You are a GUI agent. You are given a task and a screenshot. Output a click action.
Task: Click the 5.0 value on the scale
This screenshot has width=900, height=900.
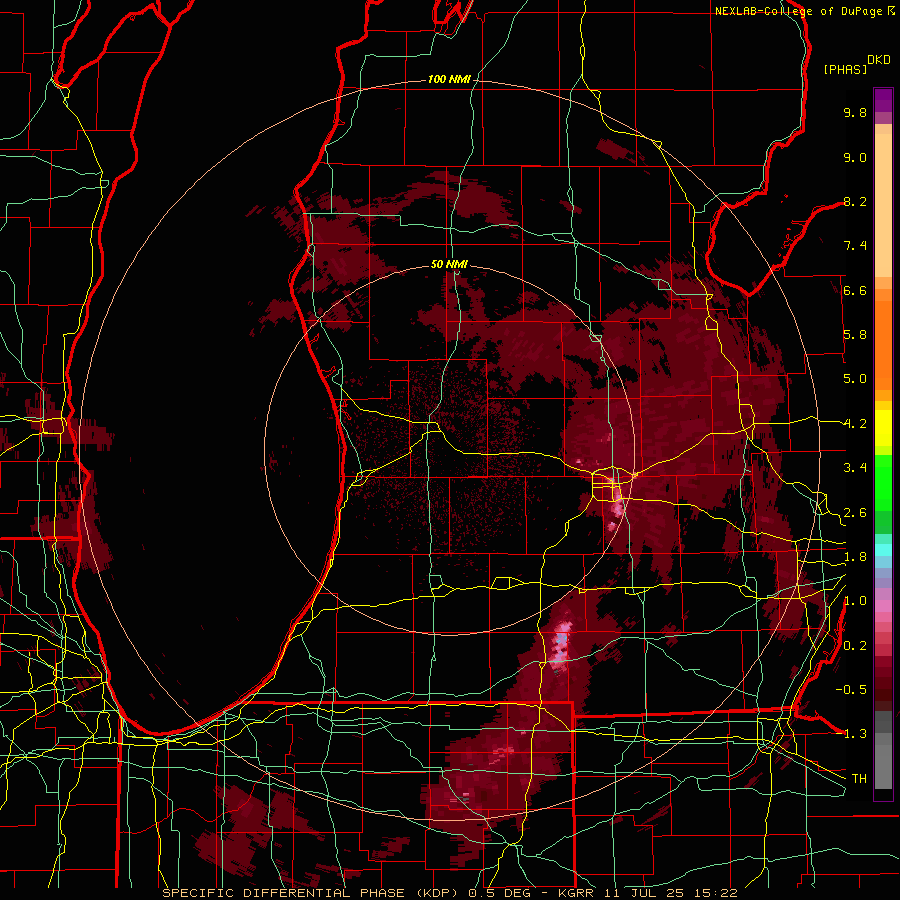point(855,379)
